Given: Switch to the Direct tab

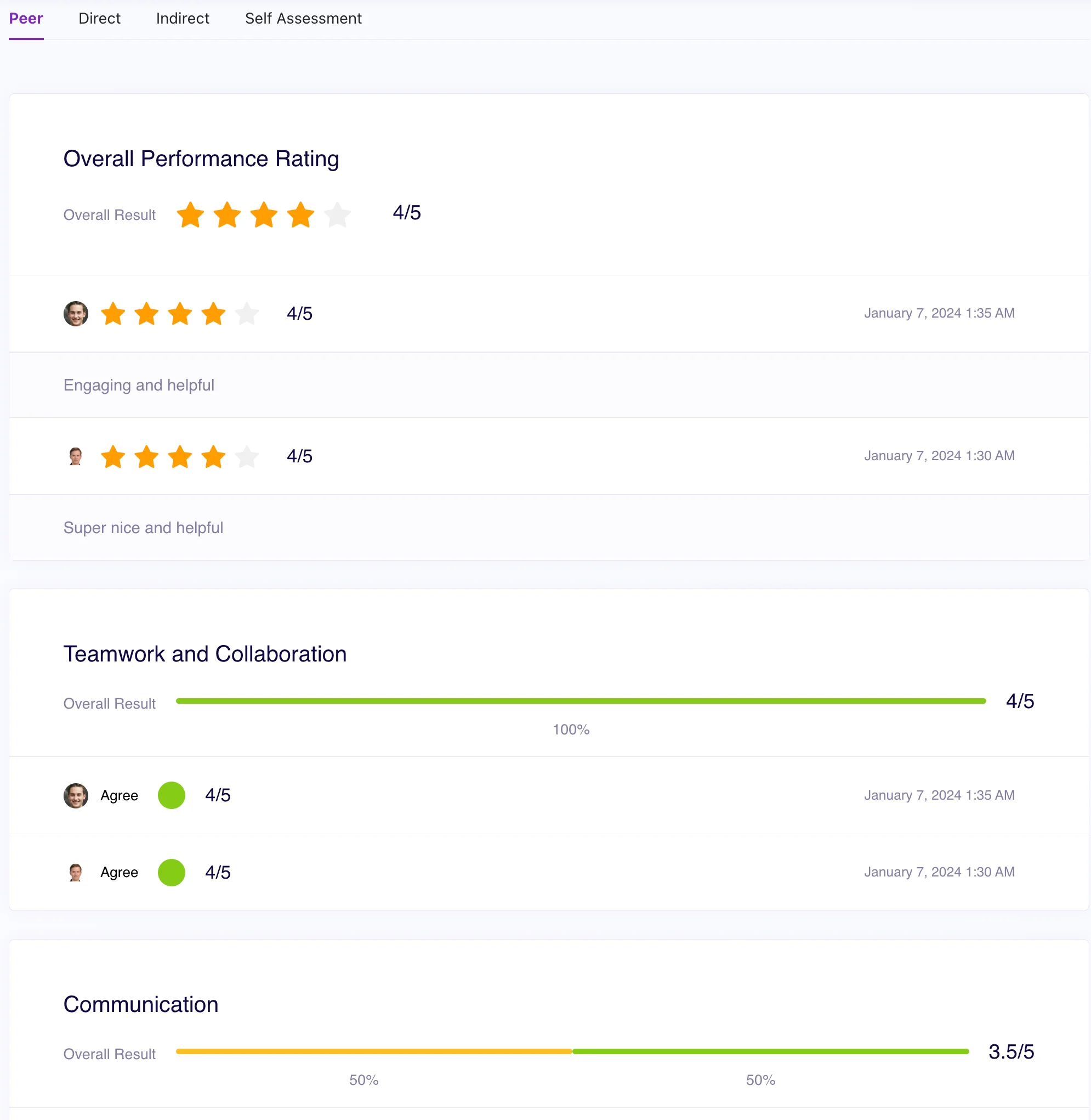Looking at the screenshot, I should pyautogui.click(x=98, y=18).
